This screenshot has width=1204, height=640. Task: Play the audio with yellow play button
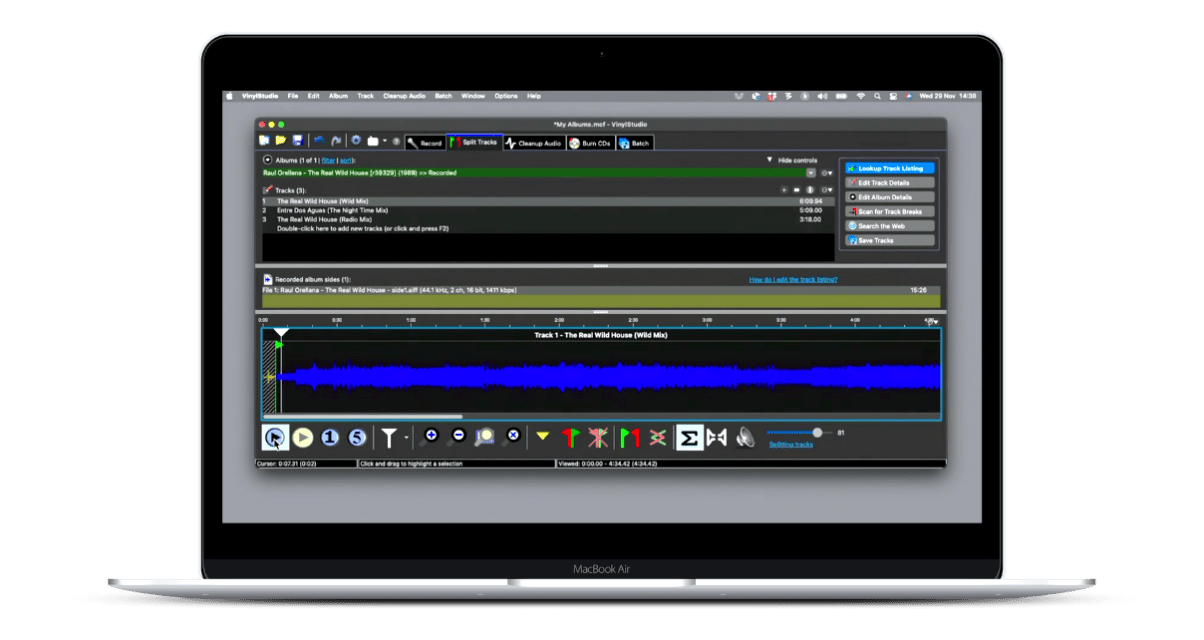302,437
